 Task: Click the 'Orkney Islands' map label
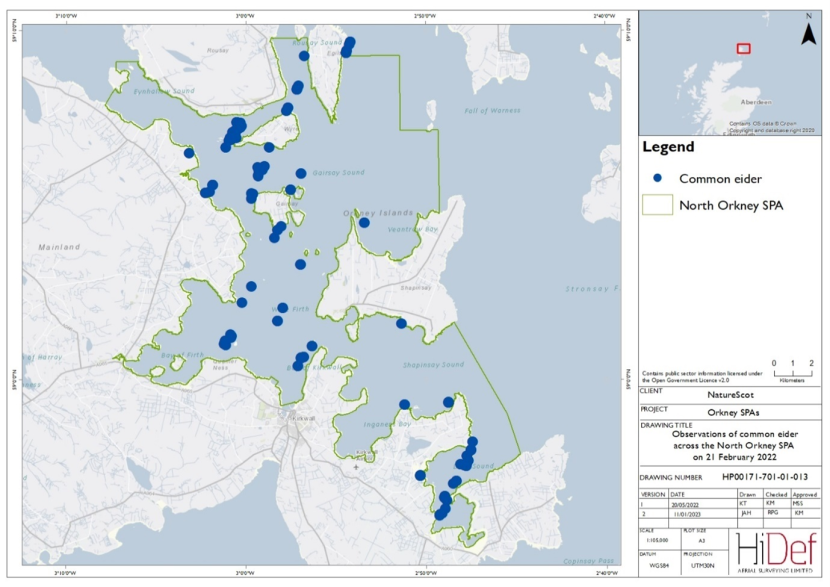tap(378, 213)
